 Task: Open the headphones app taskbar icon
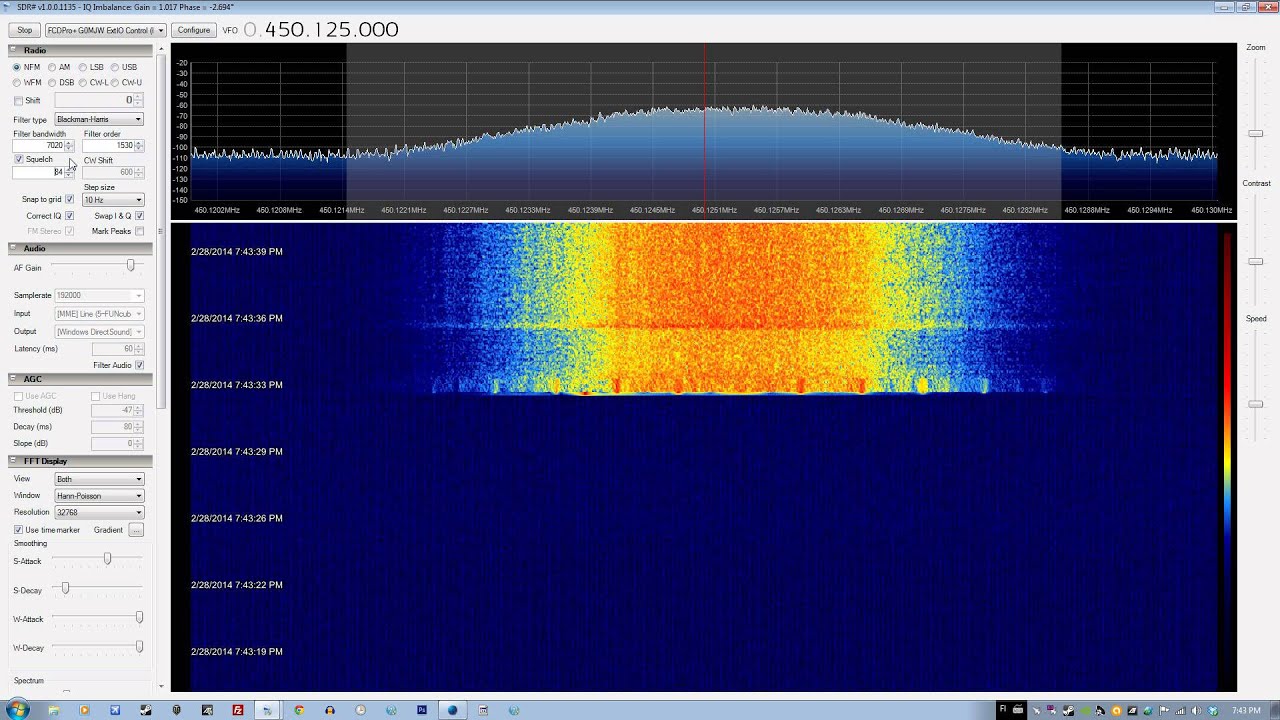329,710
